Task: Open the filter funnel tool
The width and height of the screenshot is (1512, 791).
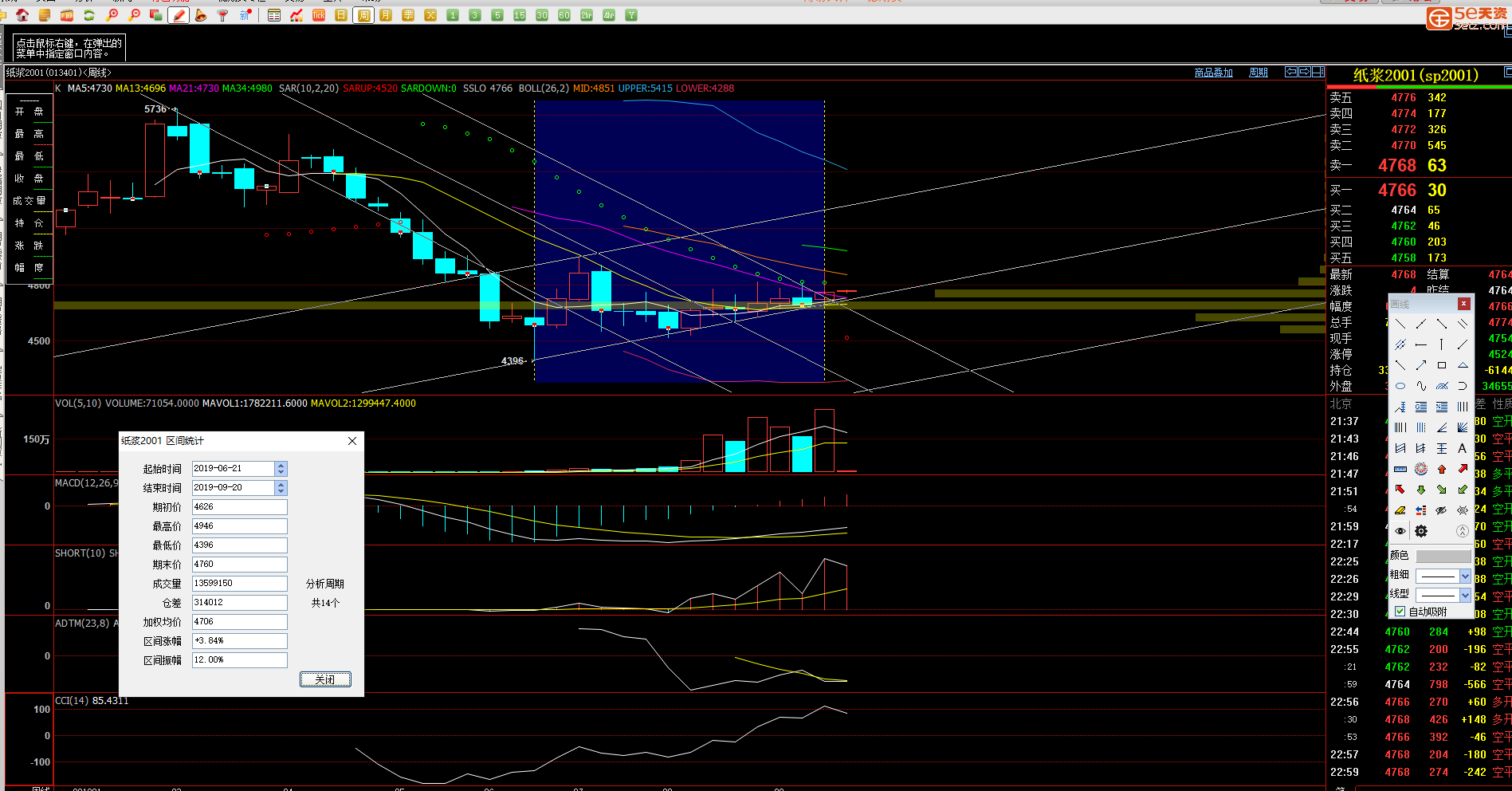Action: tap(223, 15)
